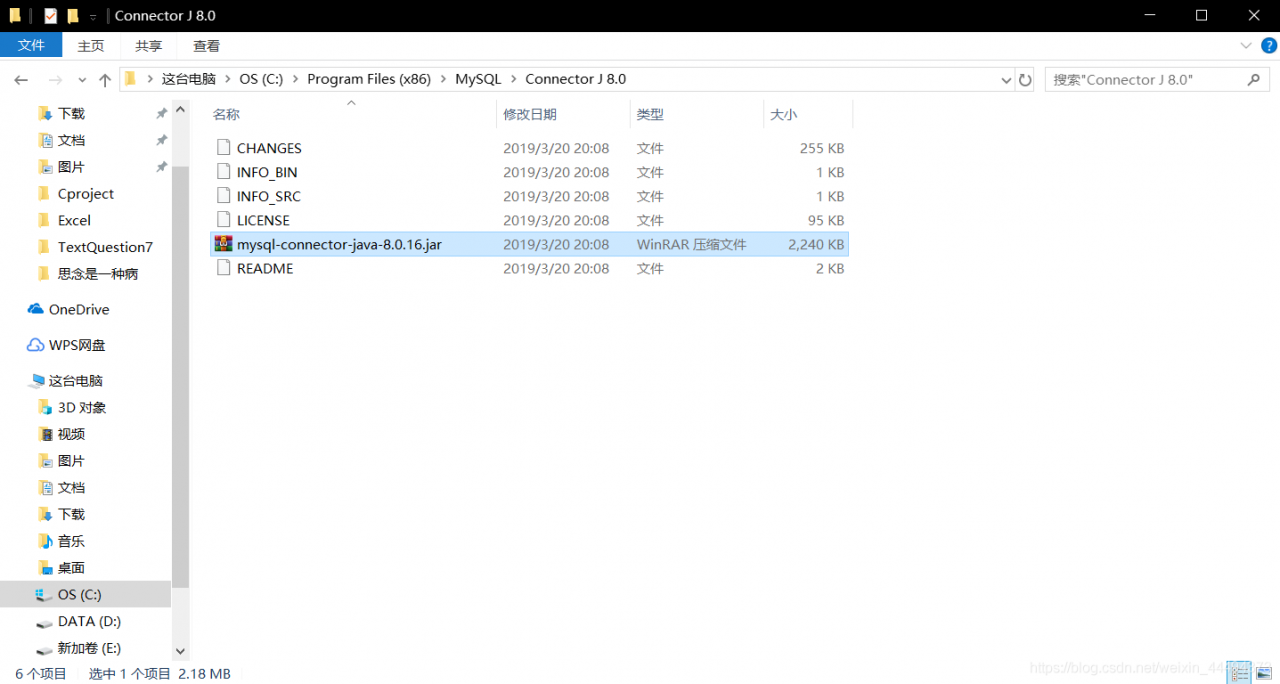Select the INFO_SRC file name
Image resolution: width=1280 pixels, height=684 pixels.
(269, 196)
